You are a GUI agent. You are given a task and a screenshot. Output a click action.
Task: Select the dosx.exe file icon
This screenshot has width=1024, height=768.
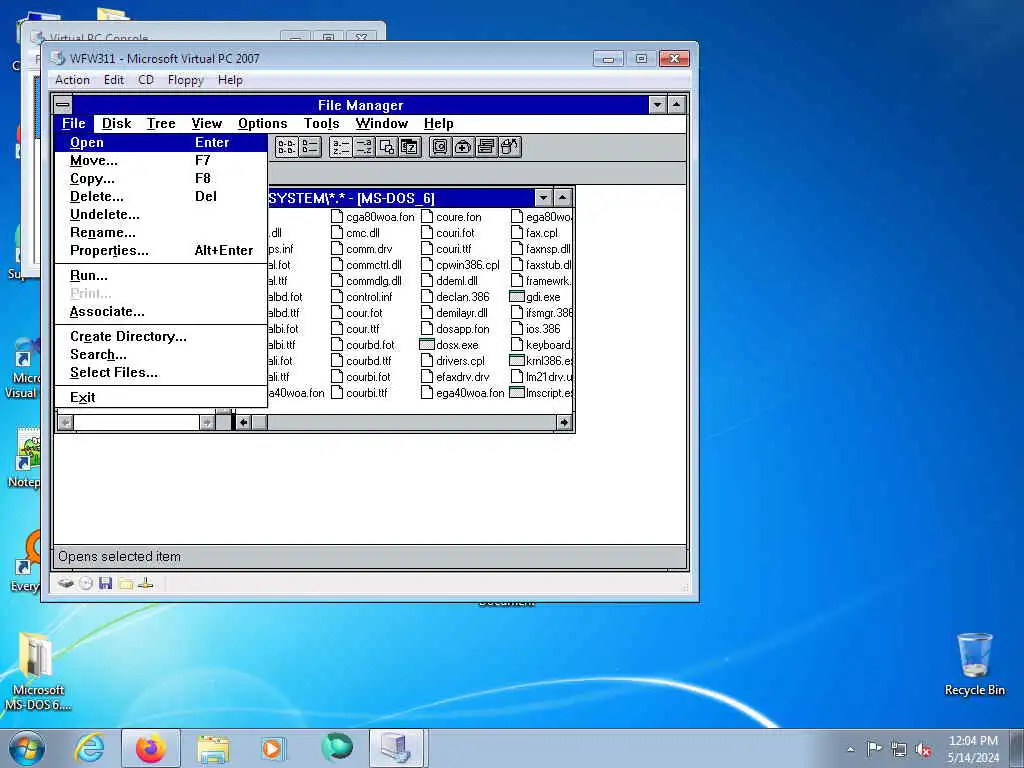pos(426,345)
